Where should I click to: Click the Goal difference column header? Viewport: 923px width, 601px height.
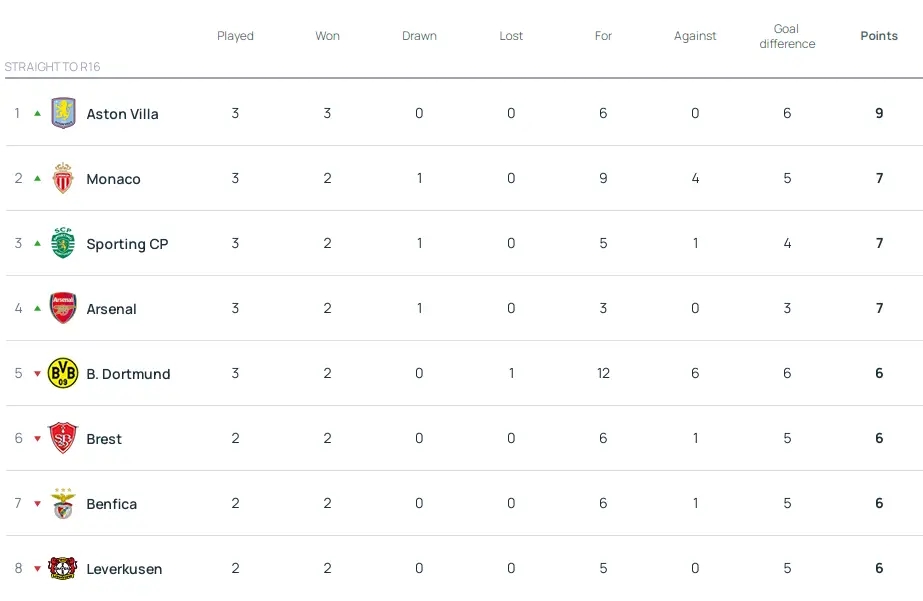787,36
